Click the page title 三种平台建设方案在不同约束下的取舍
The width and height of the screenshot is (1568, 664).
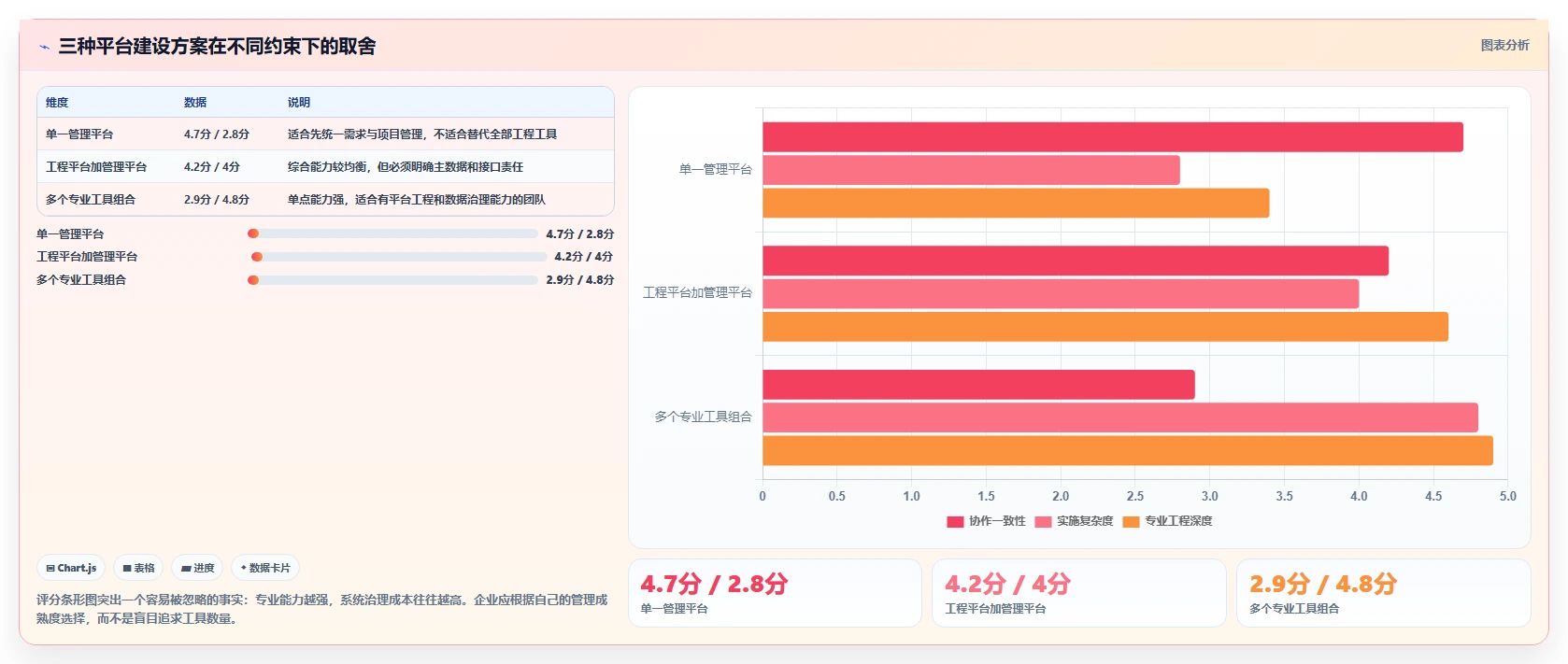pyautogui.click(x=217, y=47)
